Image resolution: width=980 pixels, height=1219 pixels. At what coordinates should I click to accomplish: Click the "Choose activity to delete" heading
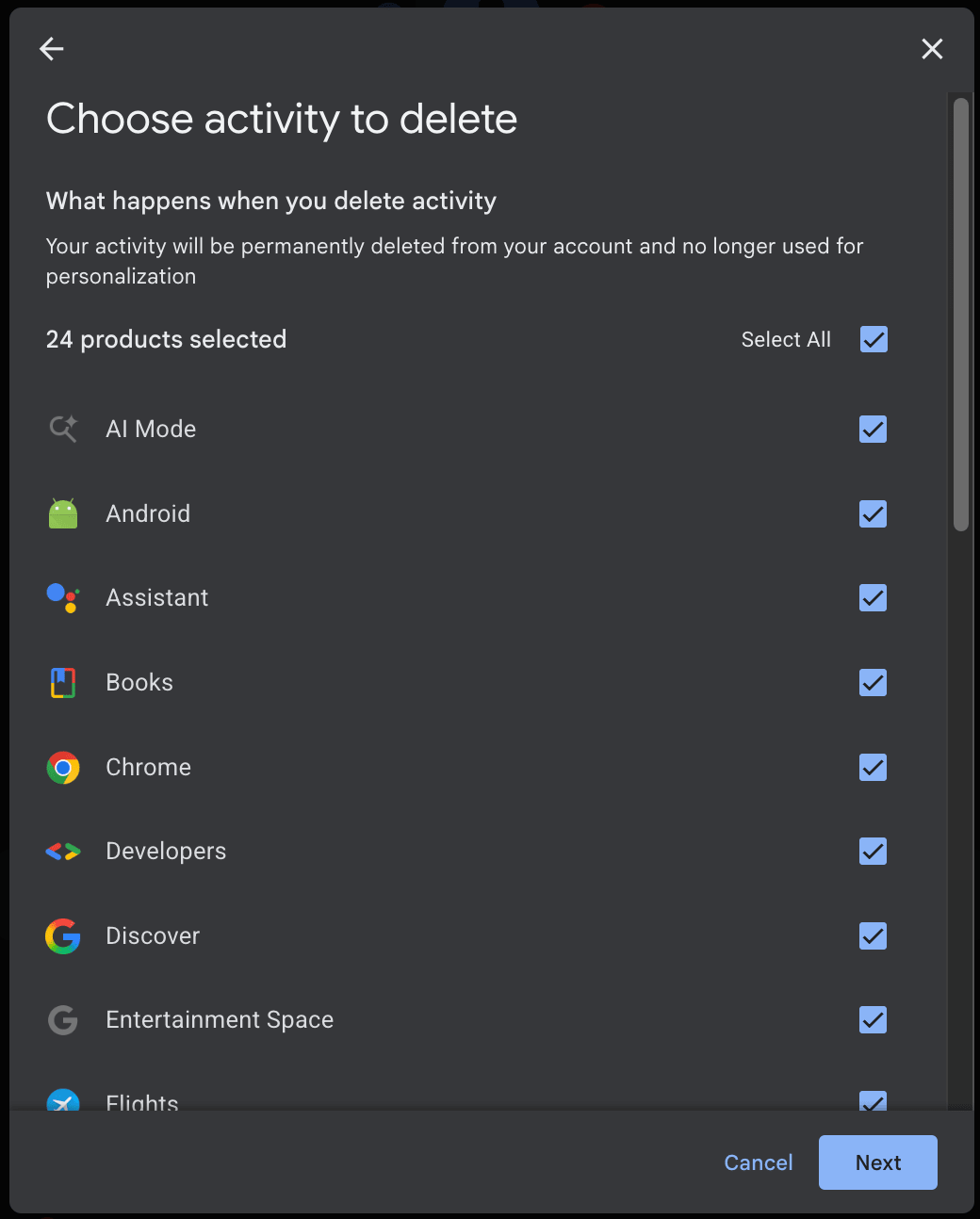tap(282, 120)
